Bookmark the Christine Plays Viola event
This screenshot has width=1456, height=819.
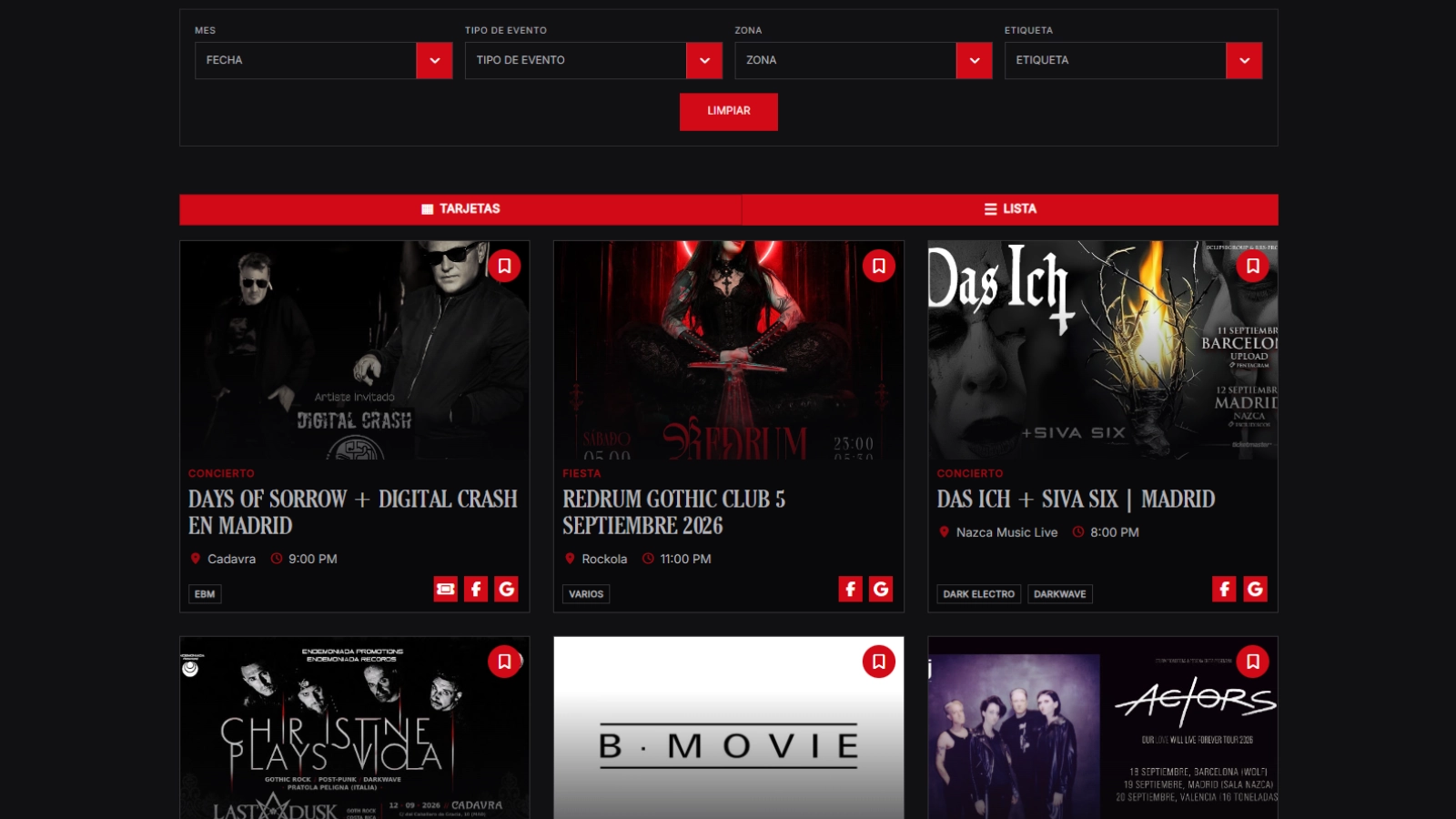pos(504,662)
